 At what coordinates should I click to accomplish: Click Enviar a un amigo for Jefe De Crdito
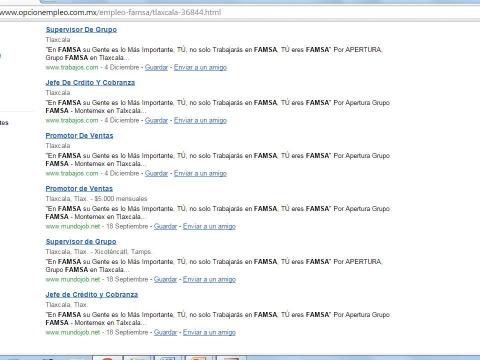coord(200,120)
